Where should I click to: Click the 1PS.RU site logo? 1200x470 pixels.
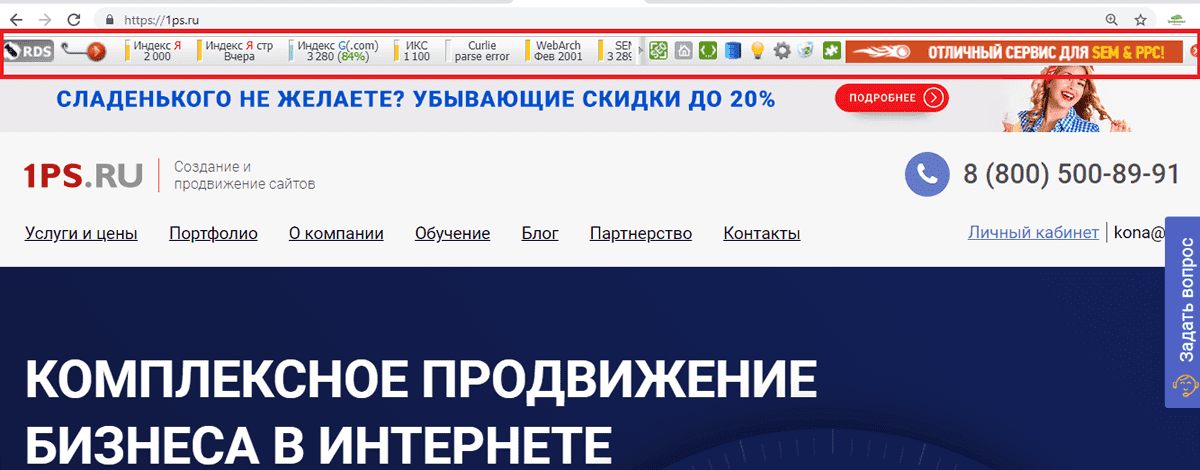[x=84, y=175]
